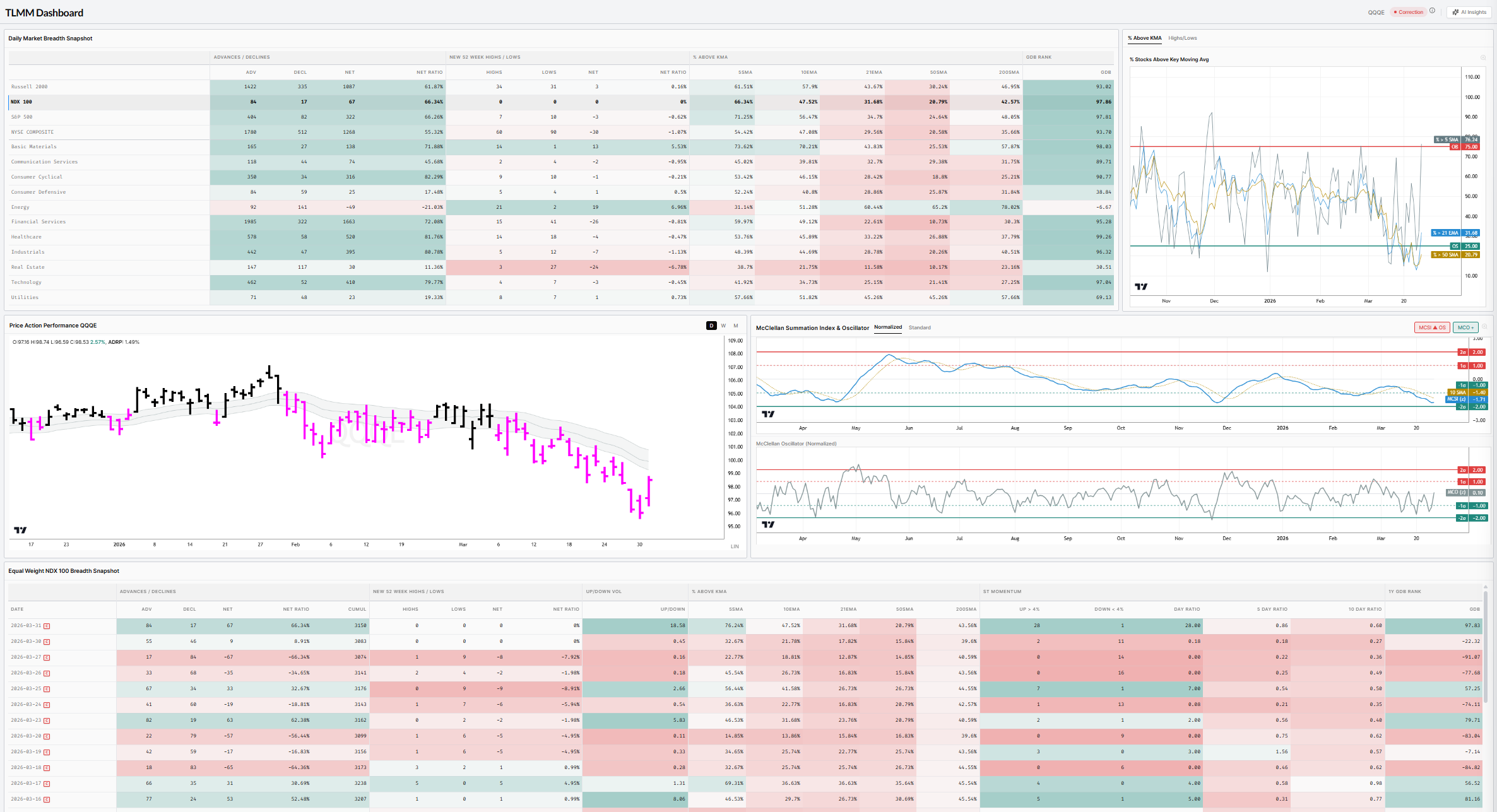Click the magnifier icon on % Stocks chart
Screen dimensions: 1497x812
(1483, 58)
